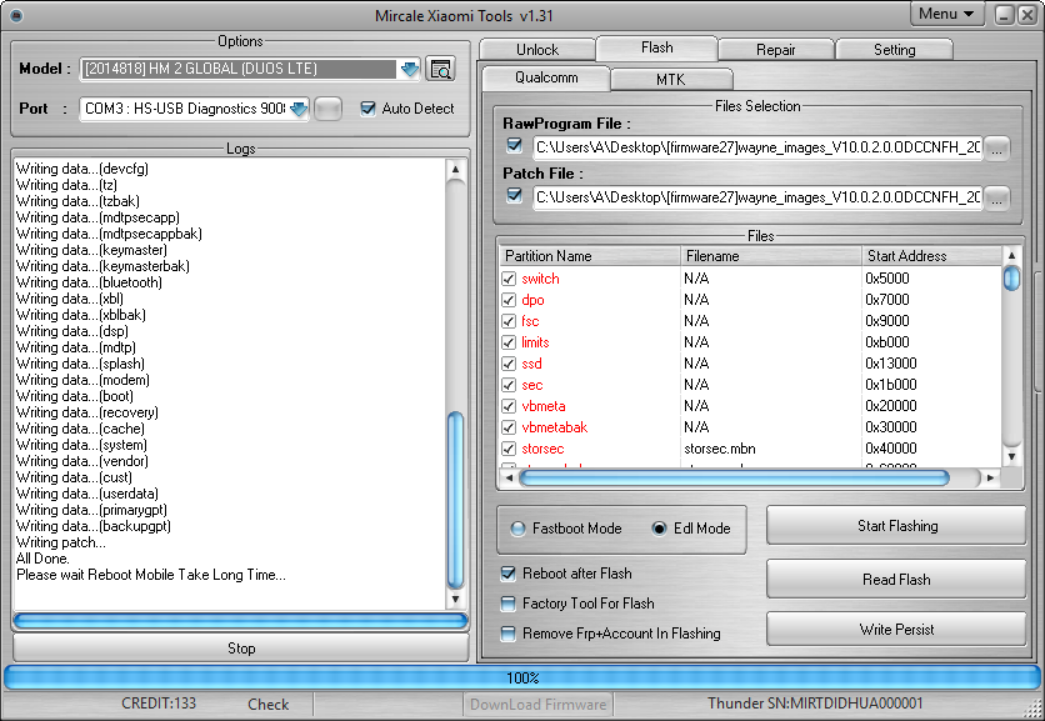The width and height of the screenshot is (1045, 721).
Task: Switch to the Flash tab
Action: (x=656, y=48)
